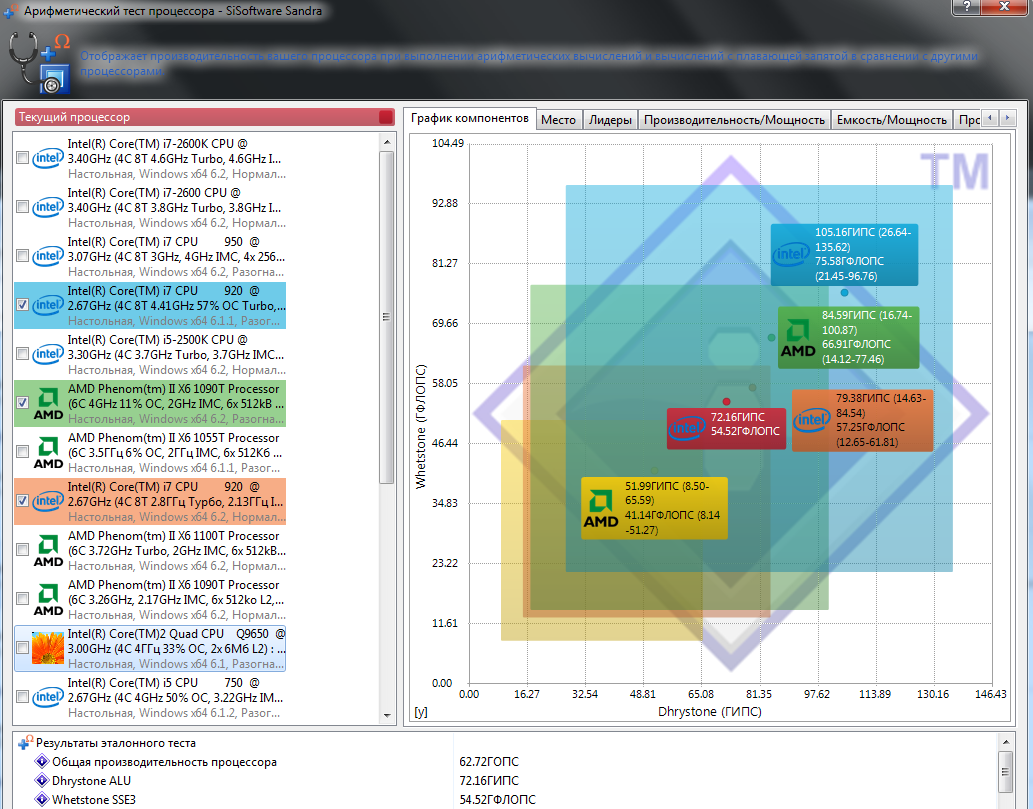Image resolution: width=1033 pixels, height=809 pixels.
Task: Uncheck the blue-highlighted Core i7 920 checkbox
Action: [x=22, y=305]
